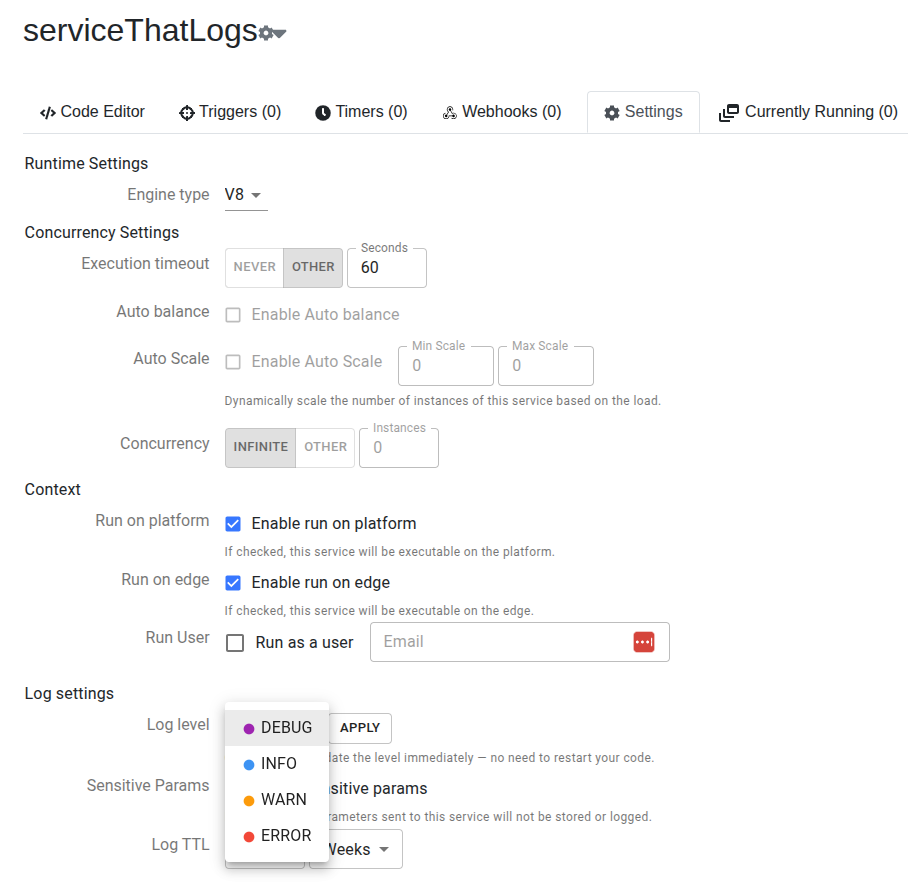The width and height of the screenshot is (908, 884).
Task: Open the Code Editor tab
Action: click(92, 112)
